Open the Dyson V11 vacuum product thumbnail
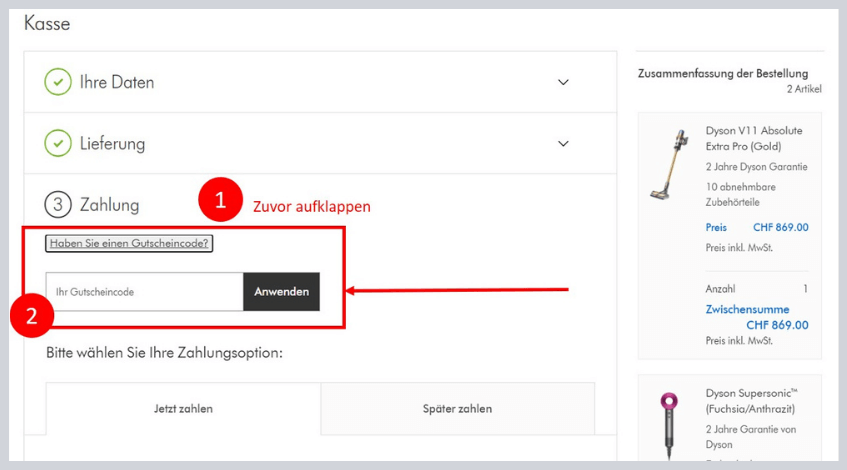This screenshot has width=847, height=470. click(x=670, y=164)
